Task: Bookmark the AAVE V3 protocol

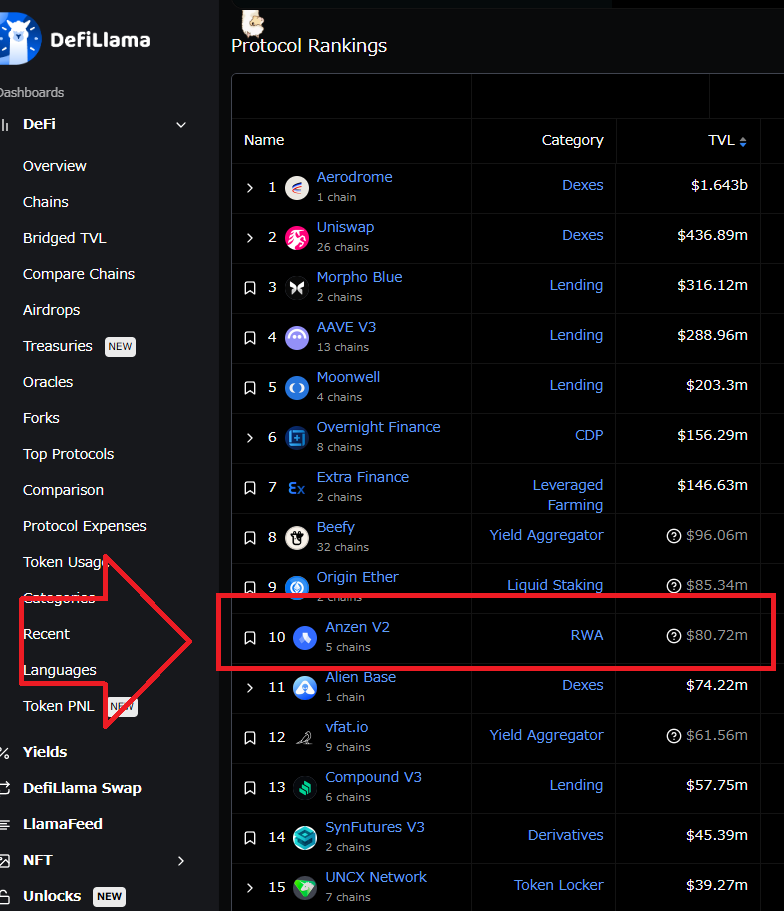Action: pos(250,338)
